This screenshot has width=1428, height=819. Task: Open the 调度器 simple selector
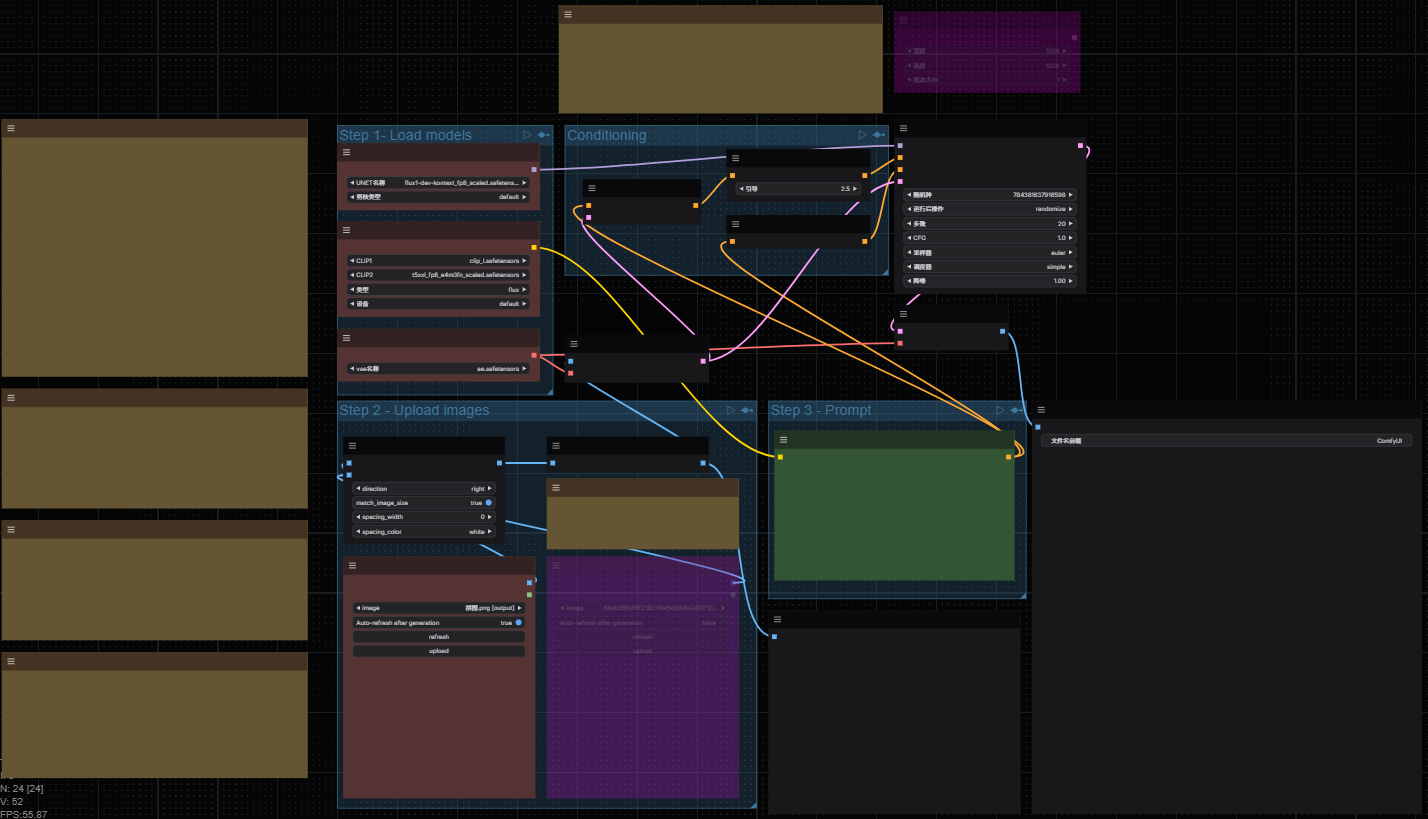[990, 267]
